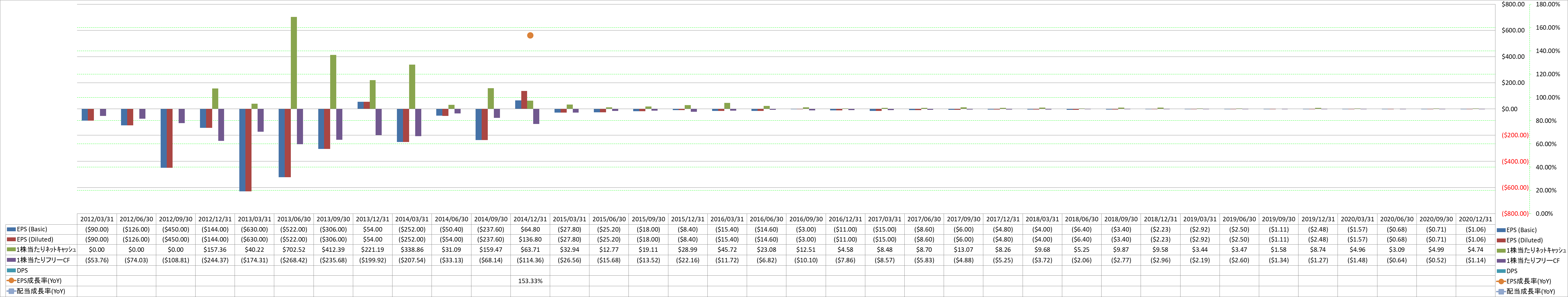1568x297 pixels.
Task: Click the $157.36 net cash cell
Action: pos(215,250)
